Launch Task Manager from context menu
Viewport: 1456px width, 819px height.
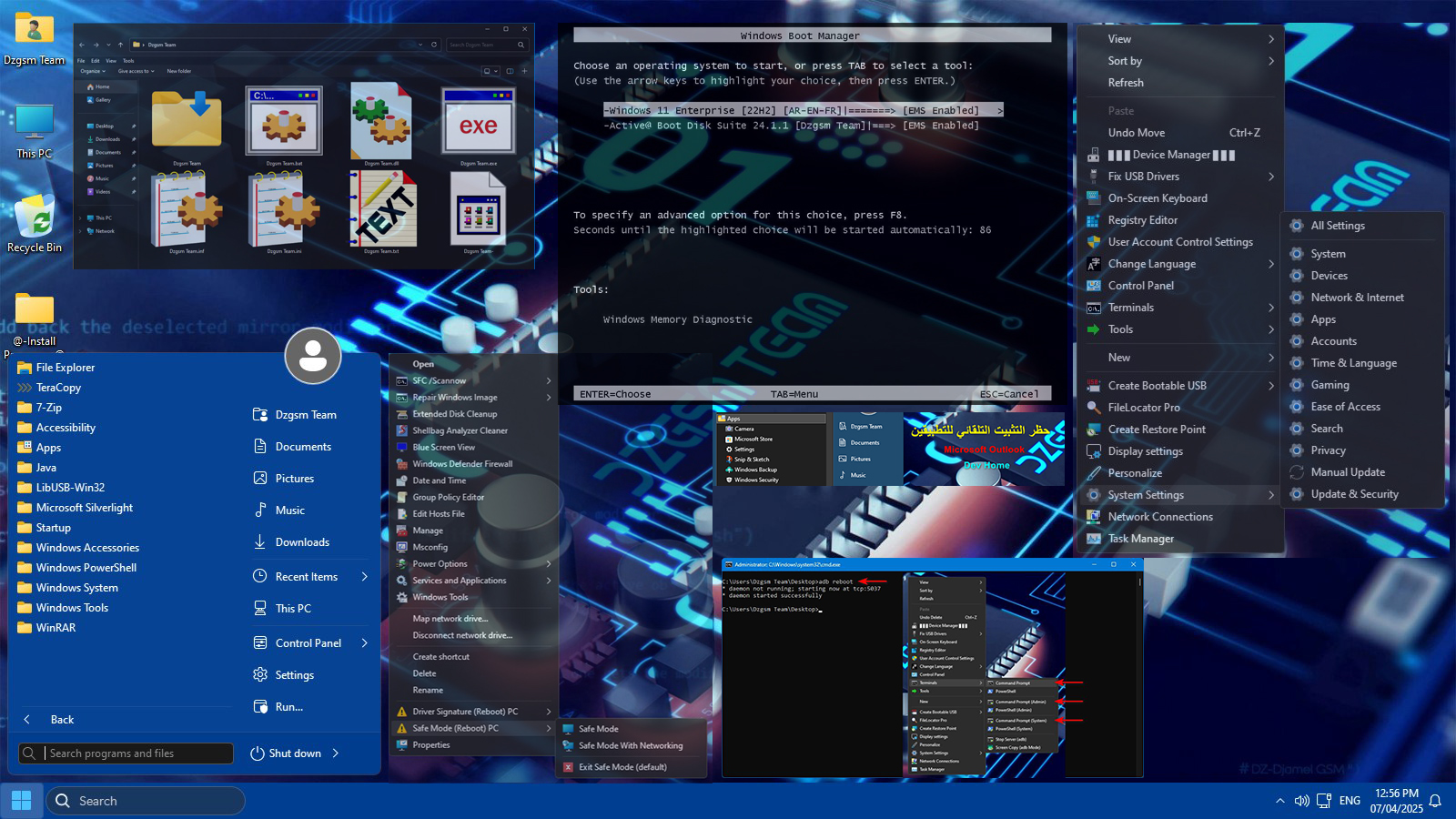click(x=1181, y=539)
